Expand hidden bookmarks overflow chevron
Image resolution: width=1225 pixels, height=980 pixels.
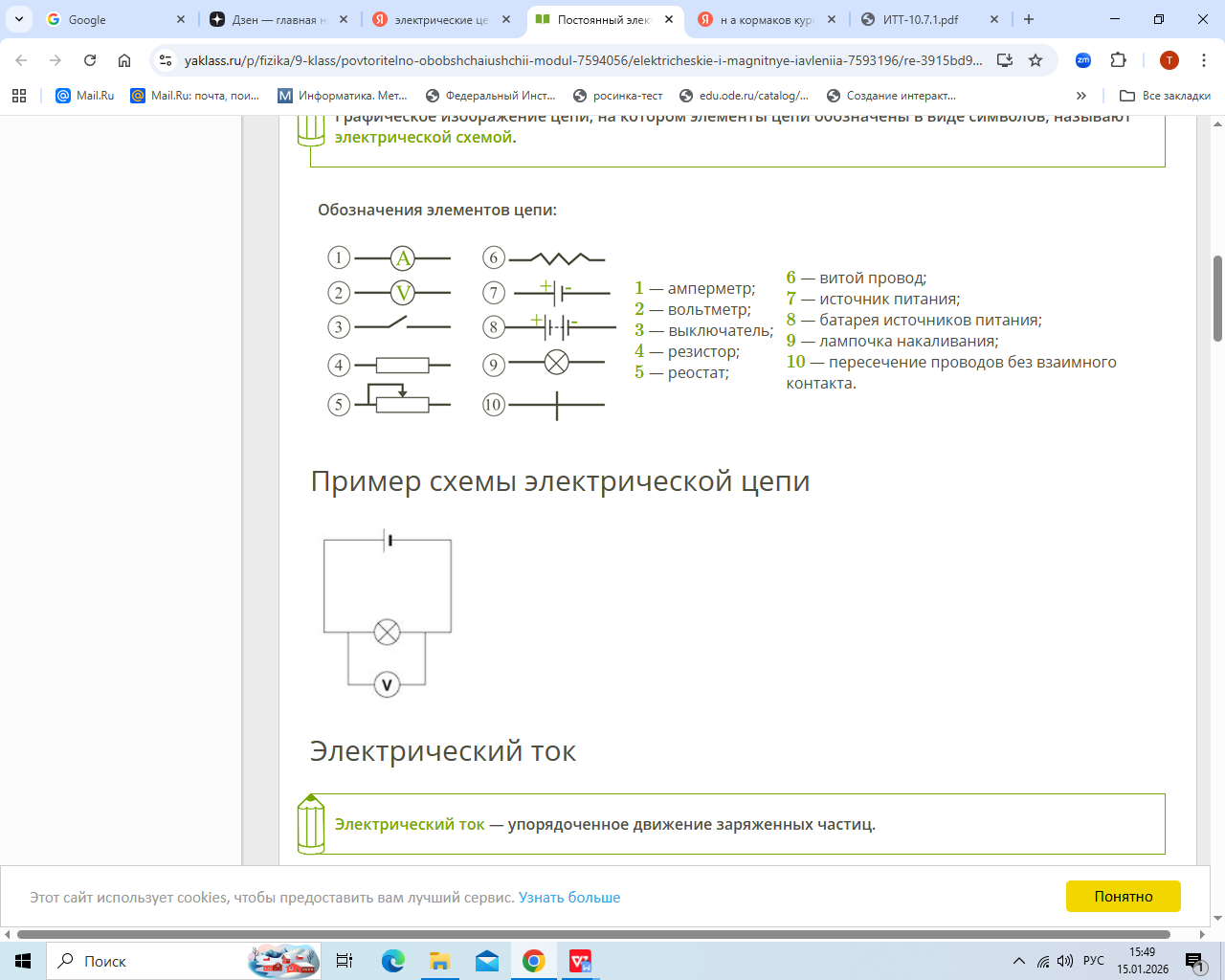tap(1081, 96)
